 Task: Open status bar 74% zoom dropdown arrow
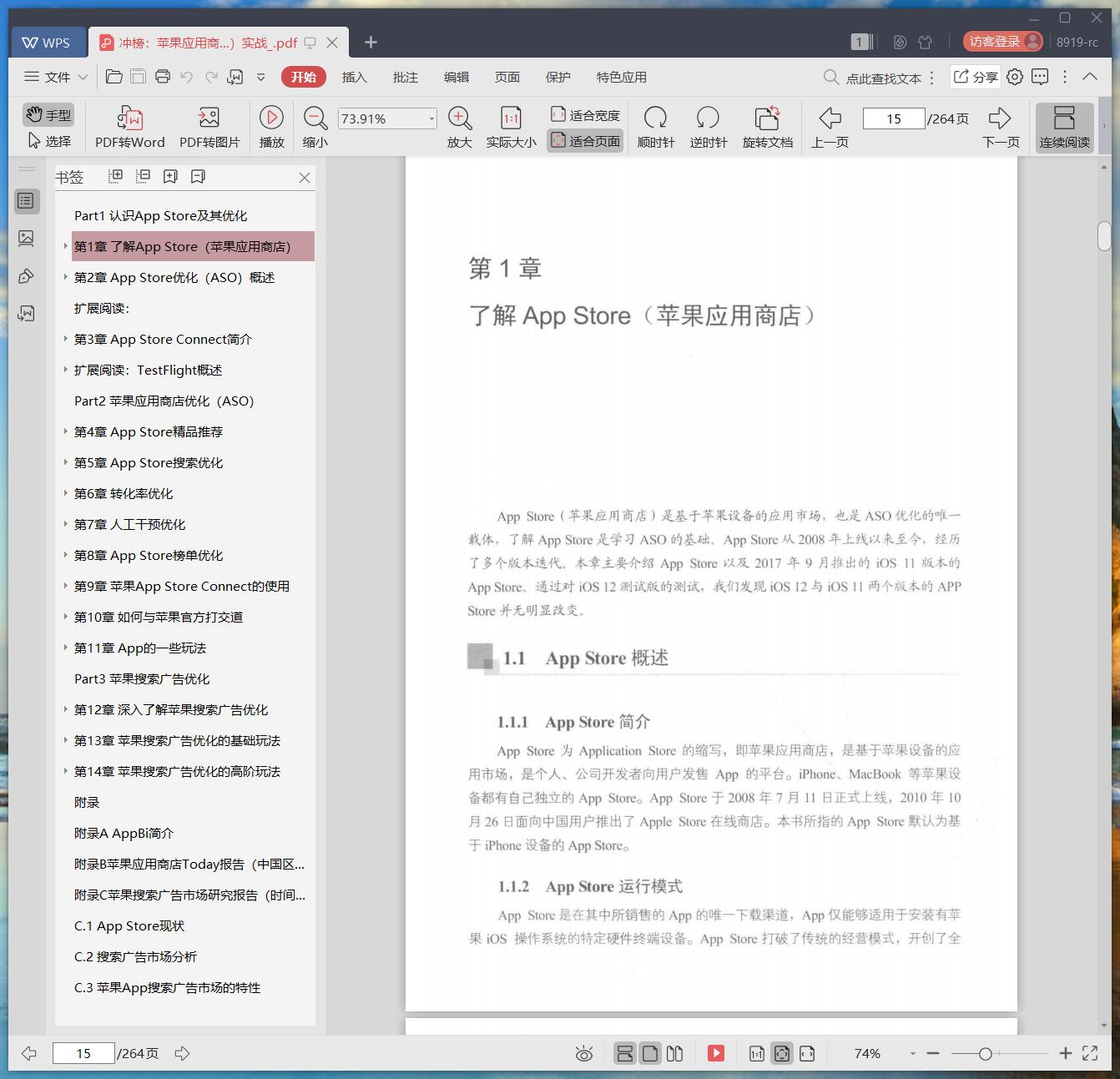tap(912, 1054)
